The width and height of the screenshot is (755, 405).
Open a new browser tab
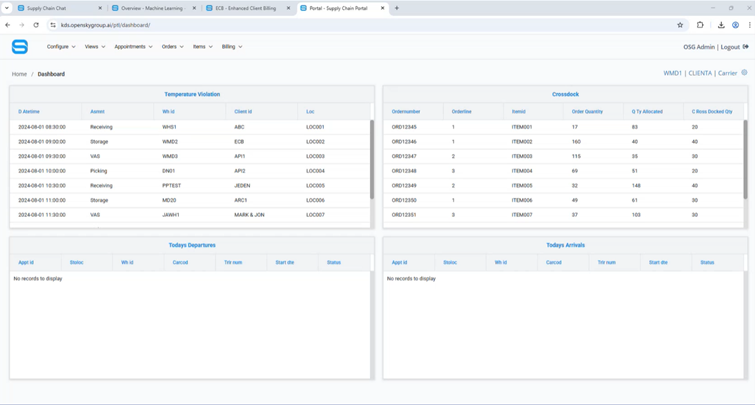397,8
